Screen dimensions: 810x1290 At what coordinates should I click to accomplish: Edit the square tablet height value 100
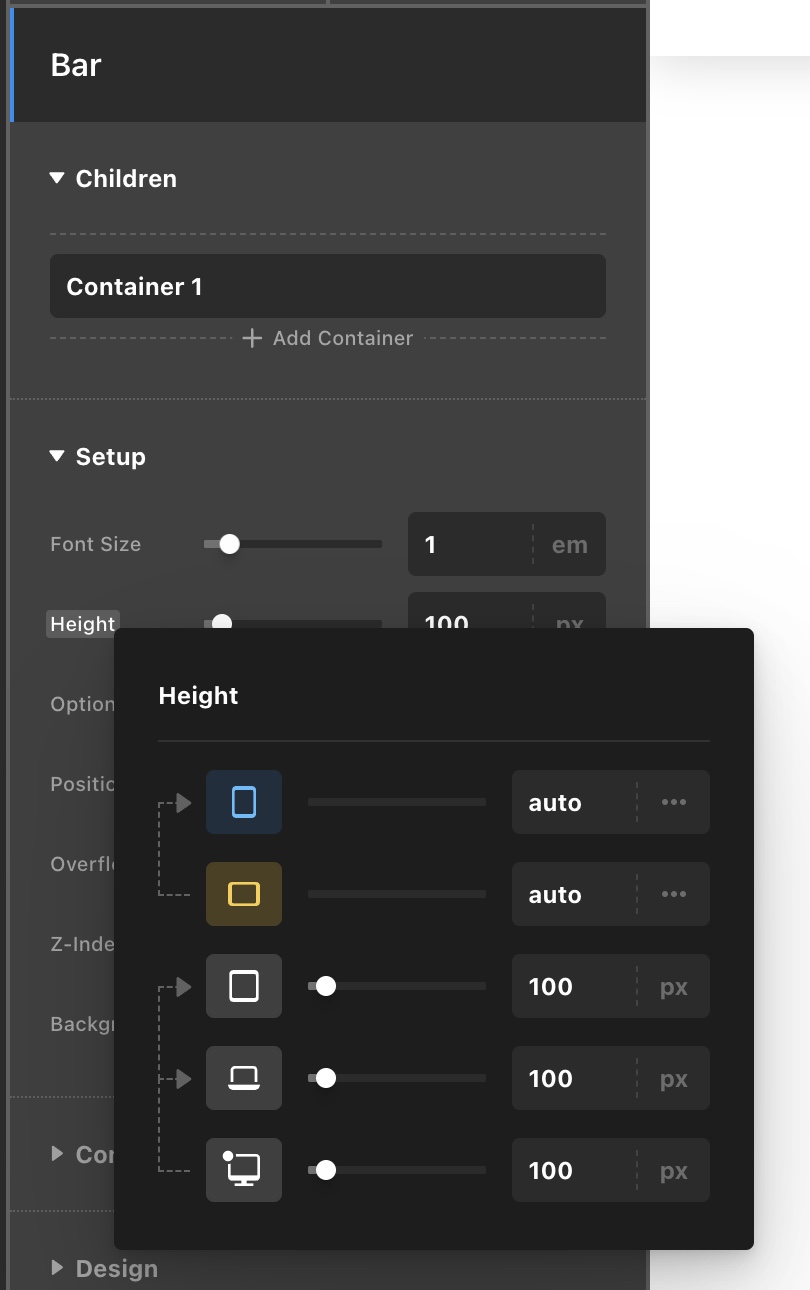[574, 986]
